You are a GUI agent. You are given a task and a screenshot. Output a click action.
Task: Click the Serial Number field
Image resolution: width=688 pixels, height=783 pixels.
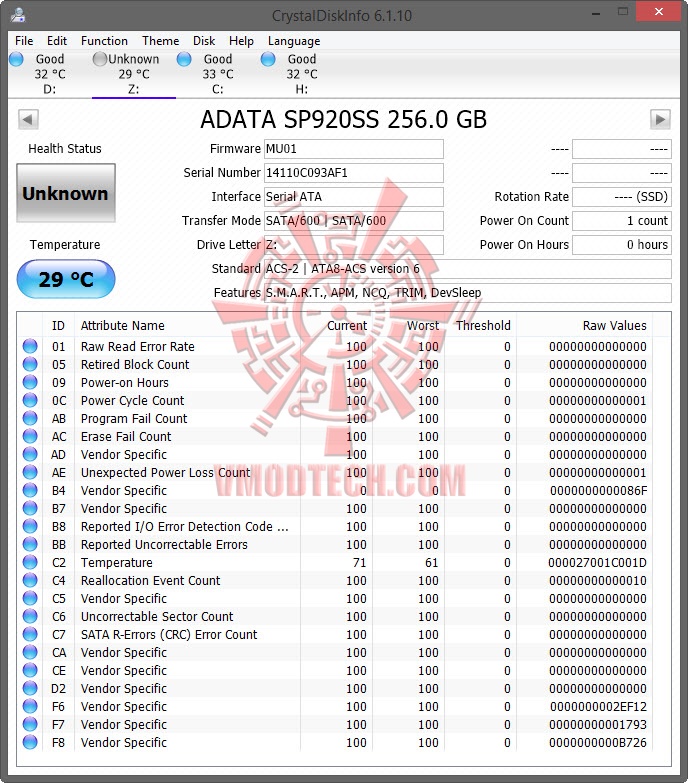coord(353,173)
